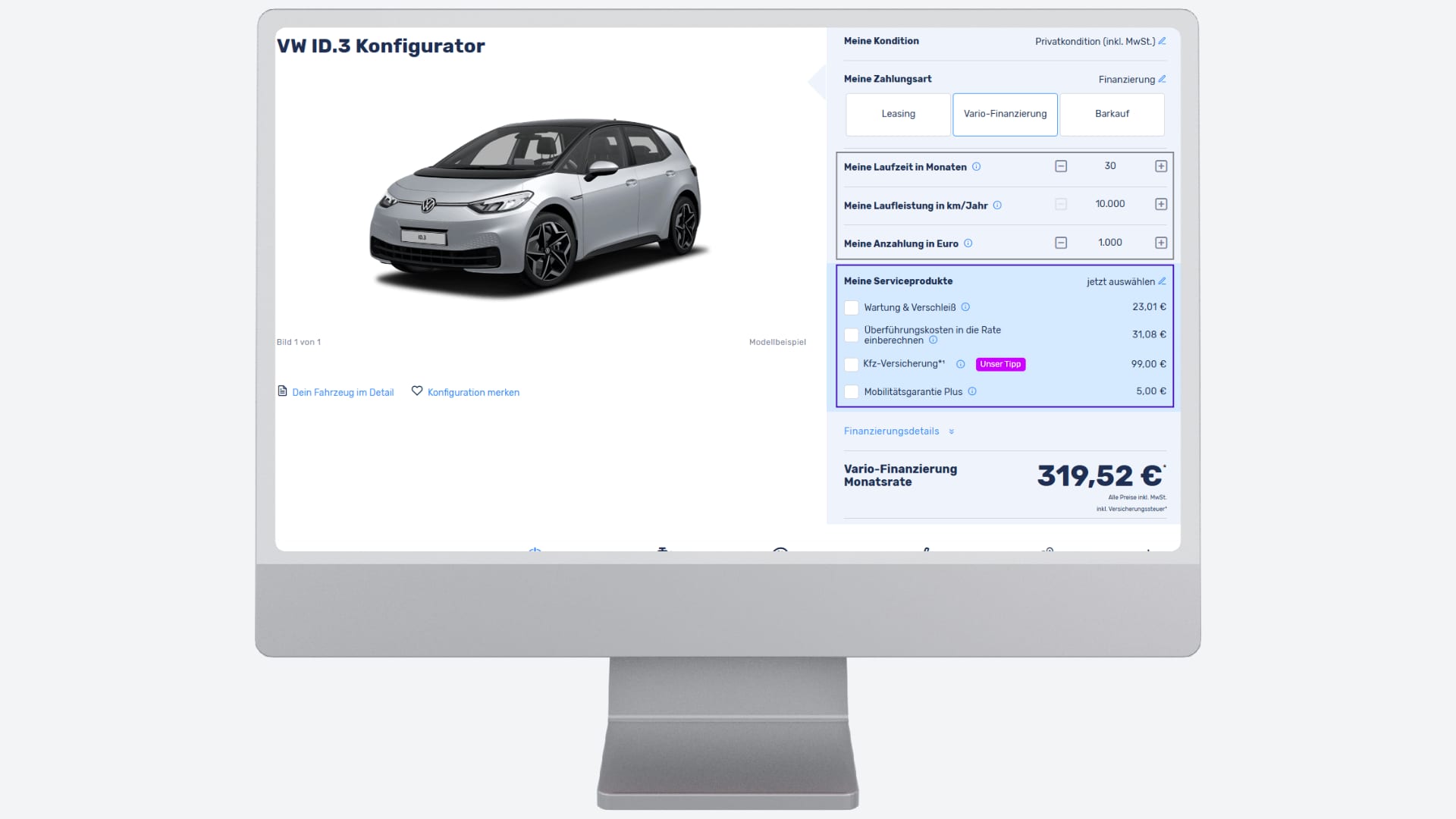Image resolution: width=1456 pixels, height=819 pixels.
Task: Select the Vario-Finanzierung tab
Action: [x=1005, y=115]
